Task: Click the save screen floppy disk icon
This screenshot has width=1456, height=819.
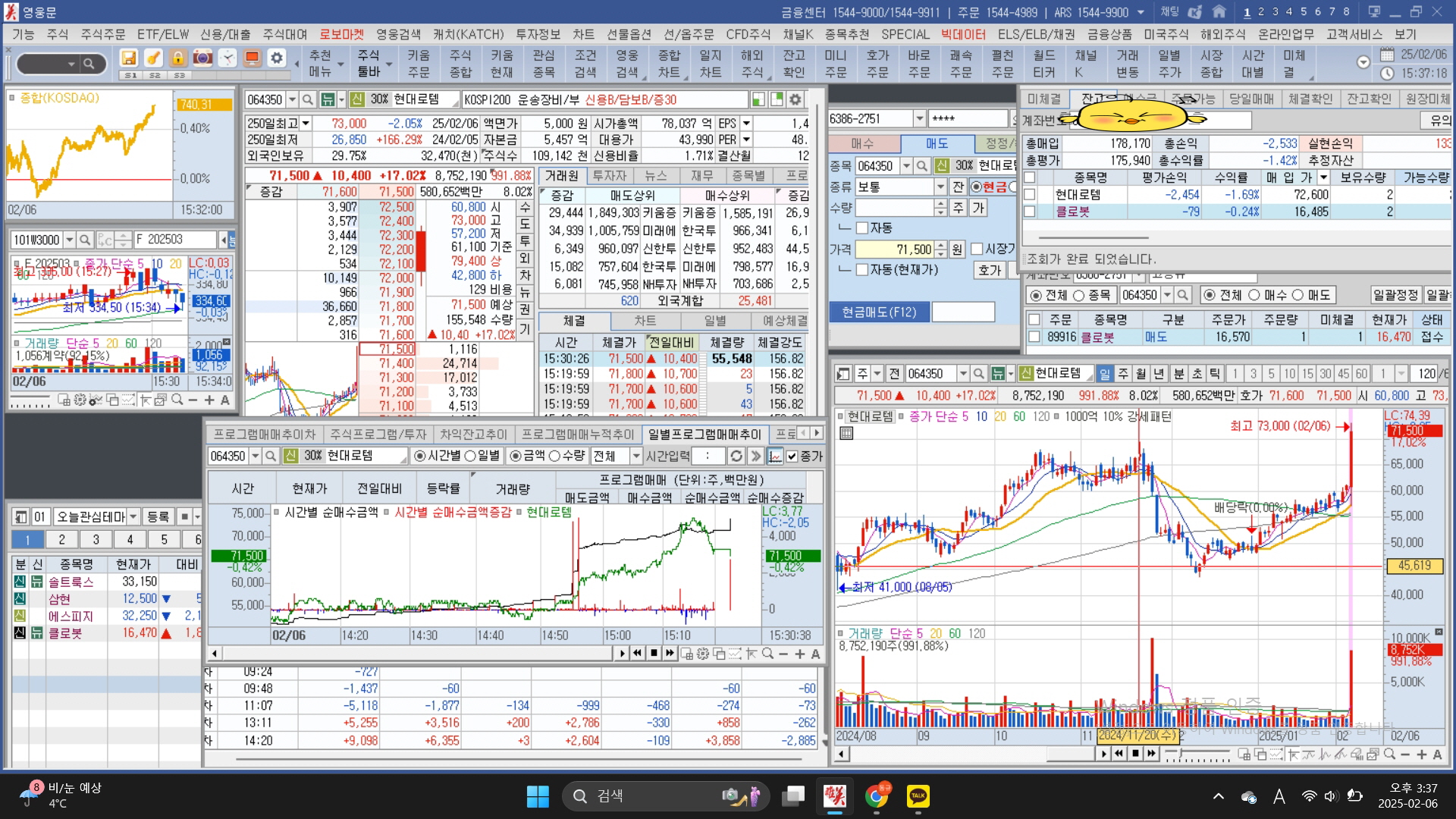Action: click(129, 58)
